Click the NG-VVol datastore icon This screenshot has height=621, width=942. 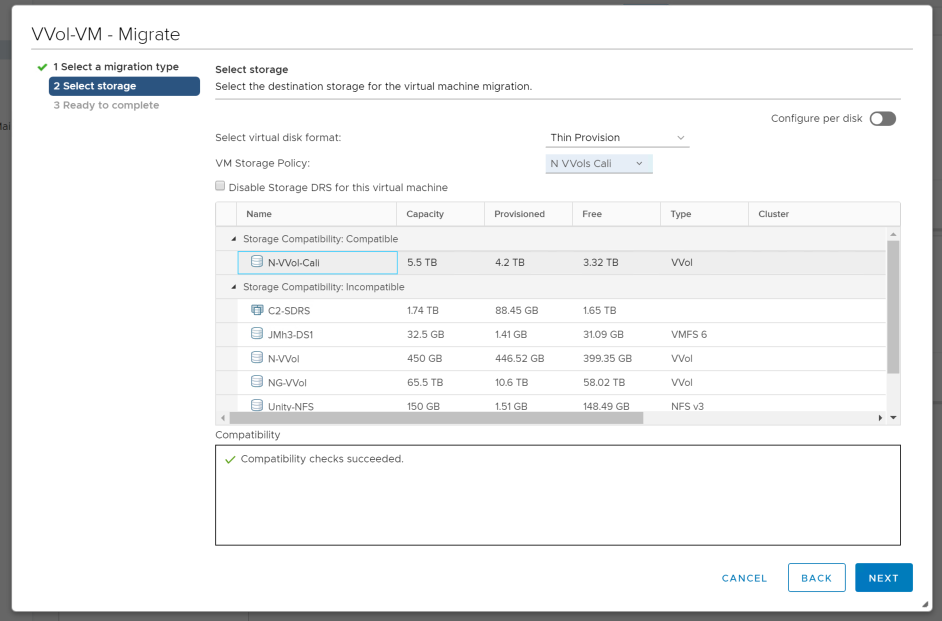coord(257,382)
